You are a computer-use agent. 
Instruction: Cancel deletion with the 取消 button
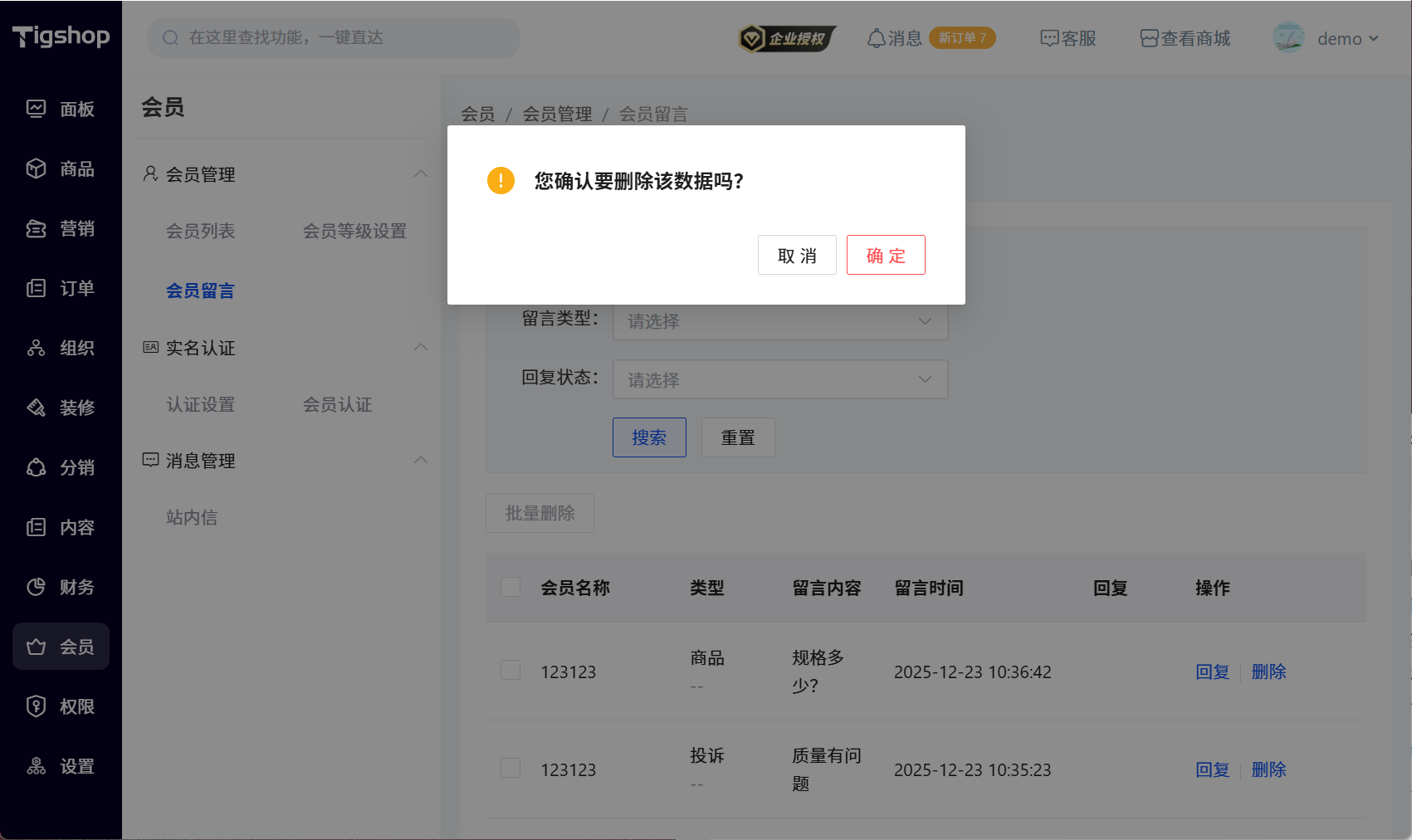click(x=796, y=255)
